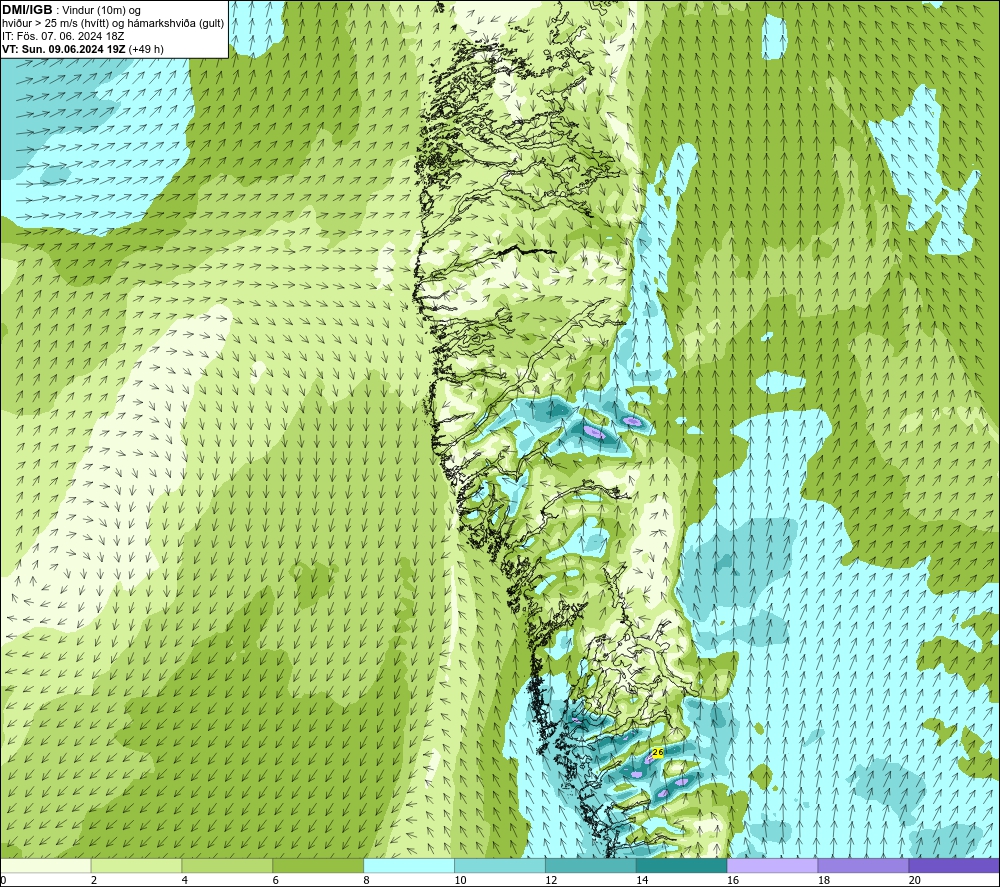Click the colorbar label '8'
1000x887 pixels.
pyautogui.click(x=367, y=881)
